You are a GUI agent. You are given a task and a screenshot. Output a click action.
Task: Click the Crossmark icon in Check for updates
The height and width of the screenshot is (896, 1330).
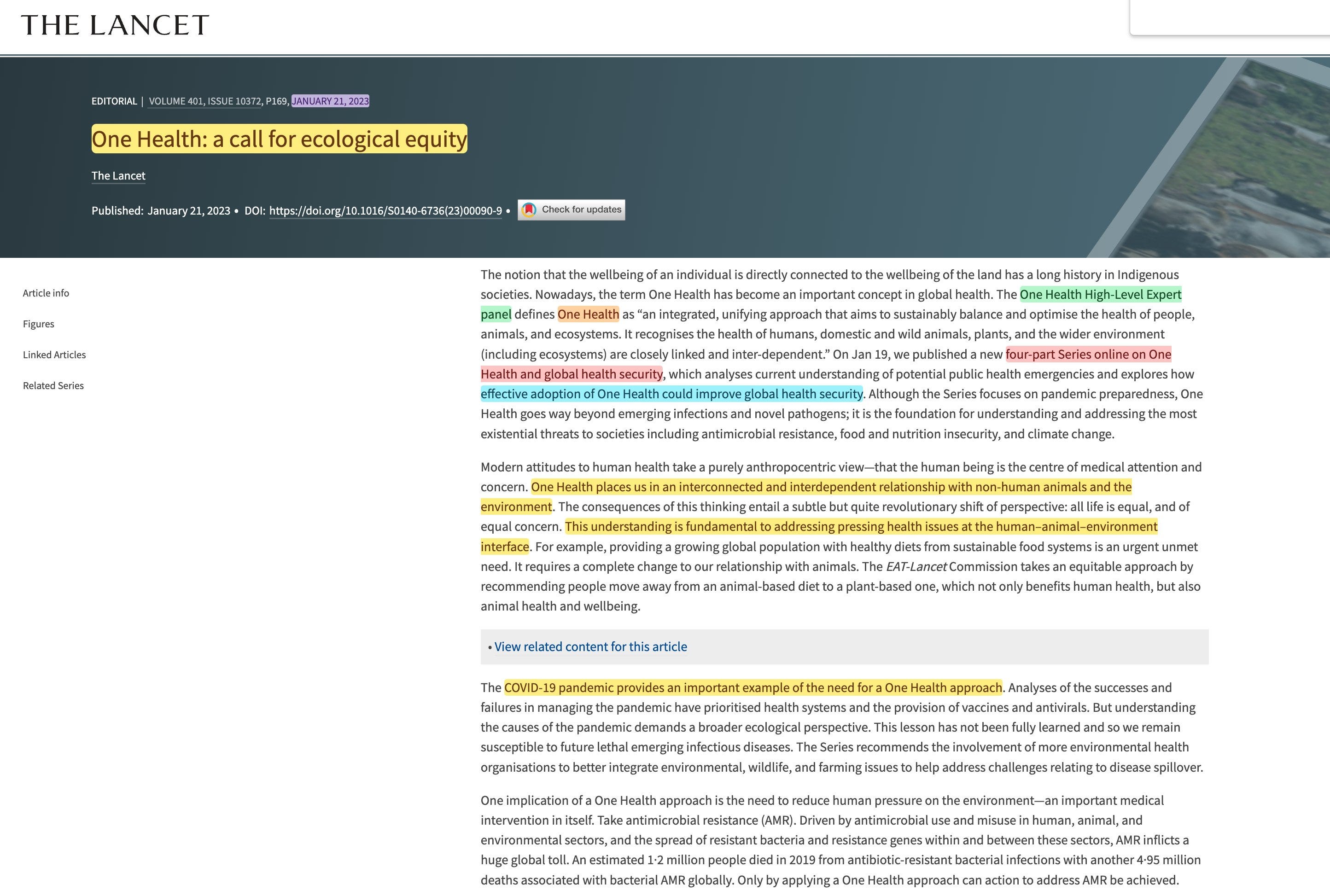tap(529, 209)
